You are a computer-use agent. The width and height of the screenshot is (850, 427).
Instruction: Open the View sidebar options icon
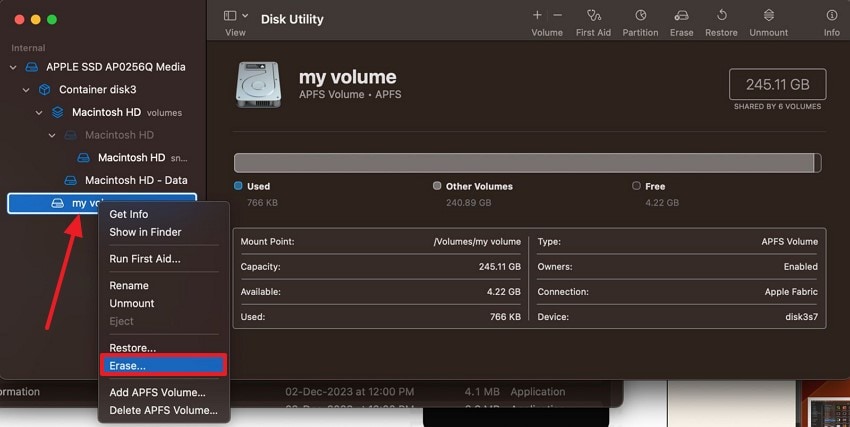(x=230, y=16)
